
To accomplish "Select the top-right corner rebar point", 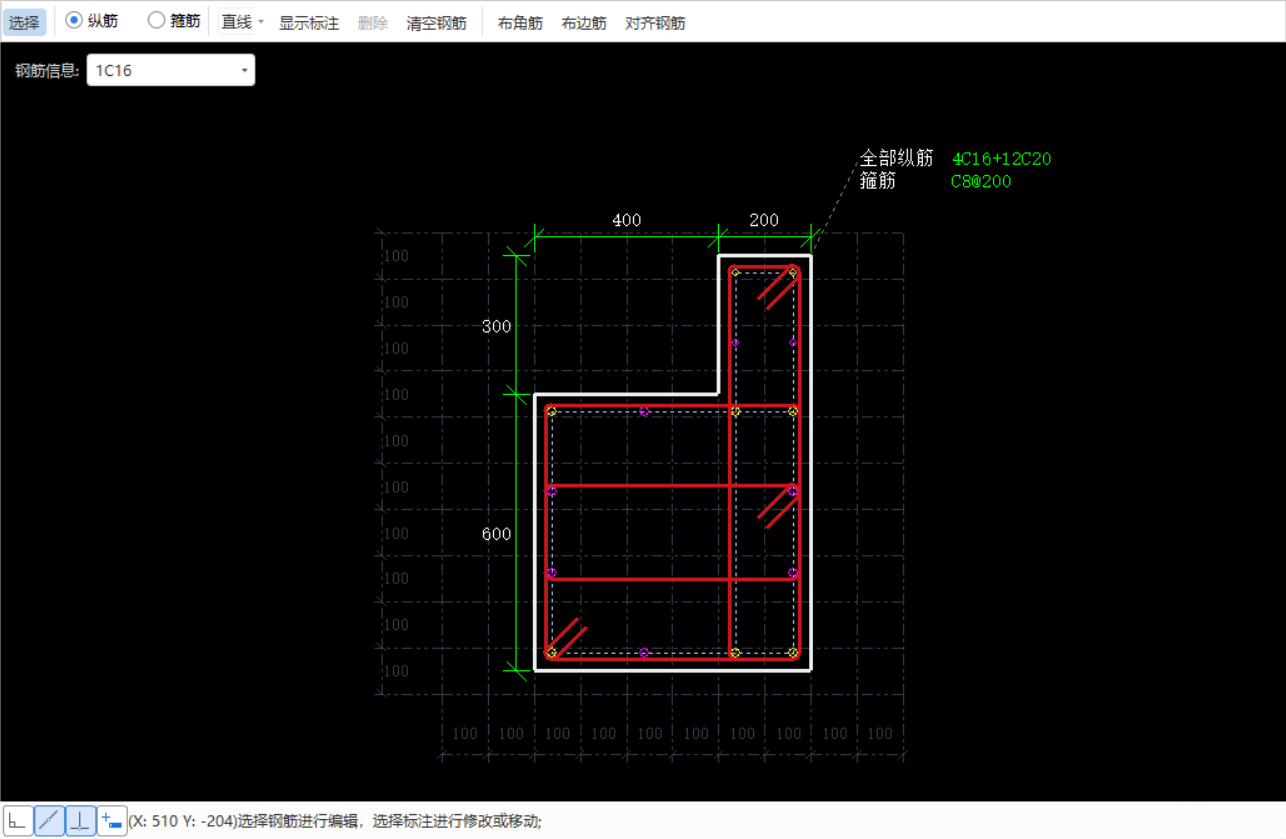I will click(x=793, y=271).
